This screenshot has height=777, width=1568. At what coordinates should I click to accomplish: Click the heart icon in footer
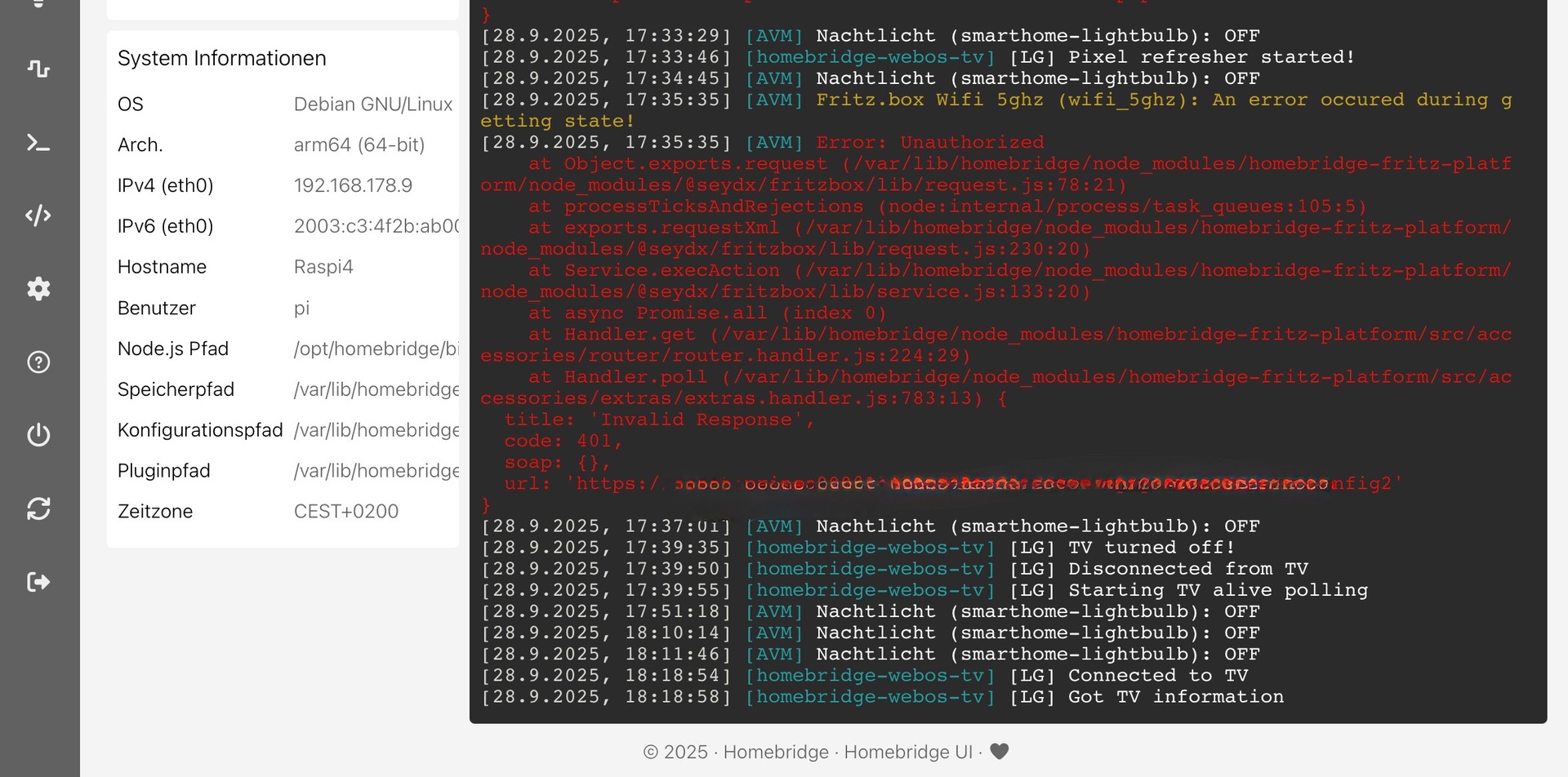[999, 752]
